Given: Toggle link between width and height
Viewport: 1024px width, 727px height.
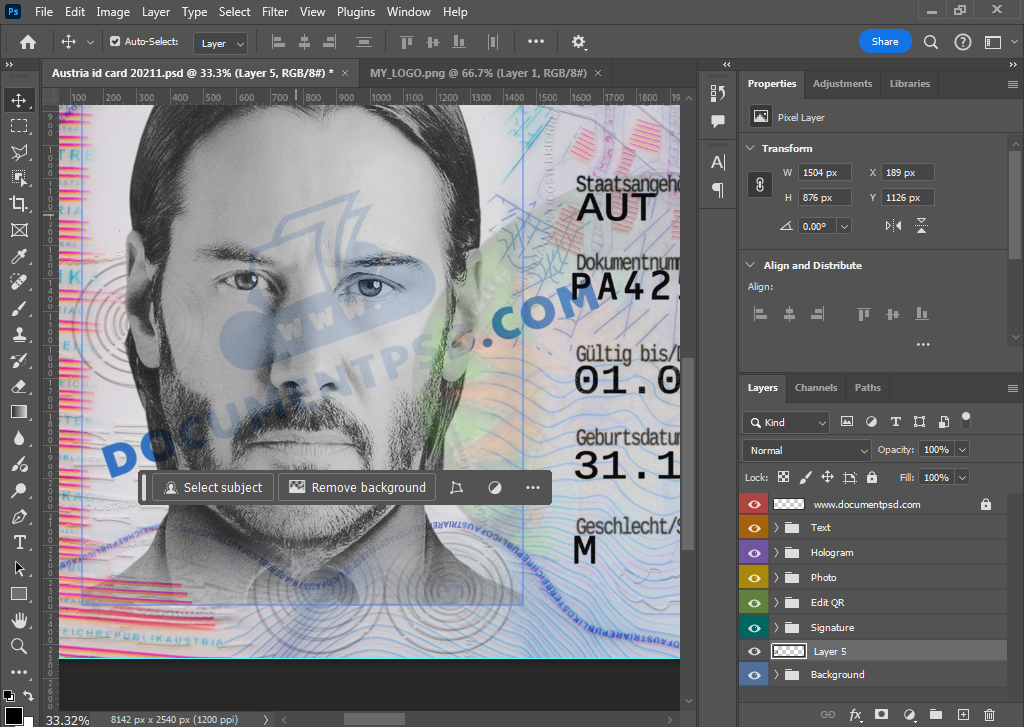Looking at the screenshot, I should (760, 185).
